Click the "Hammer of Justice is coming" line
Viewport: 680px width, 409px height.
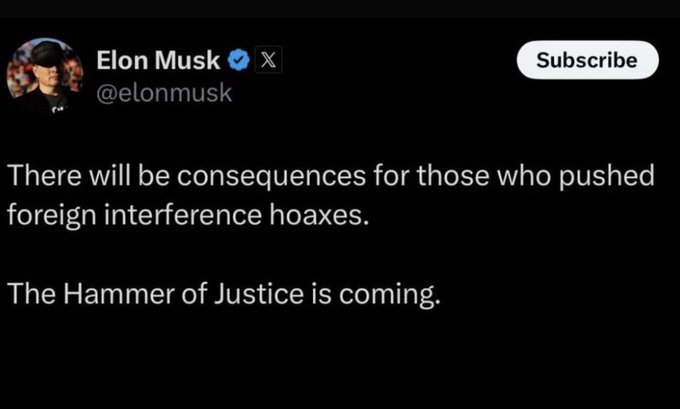(223, 296)
